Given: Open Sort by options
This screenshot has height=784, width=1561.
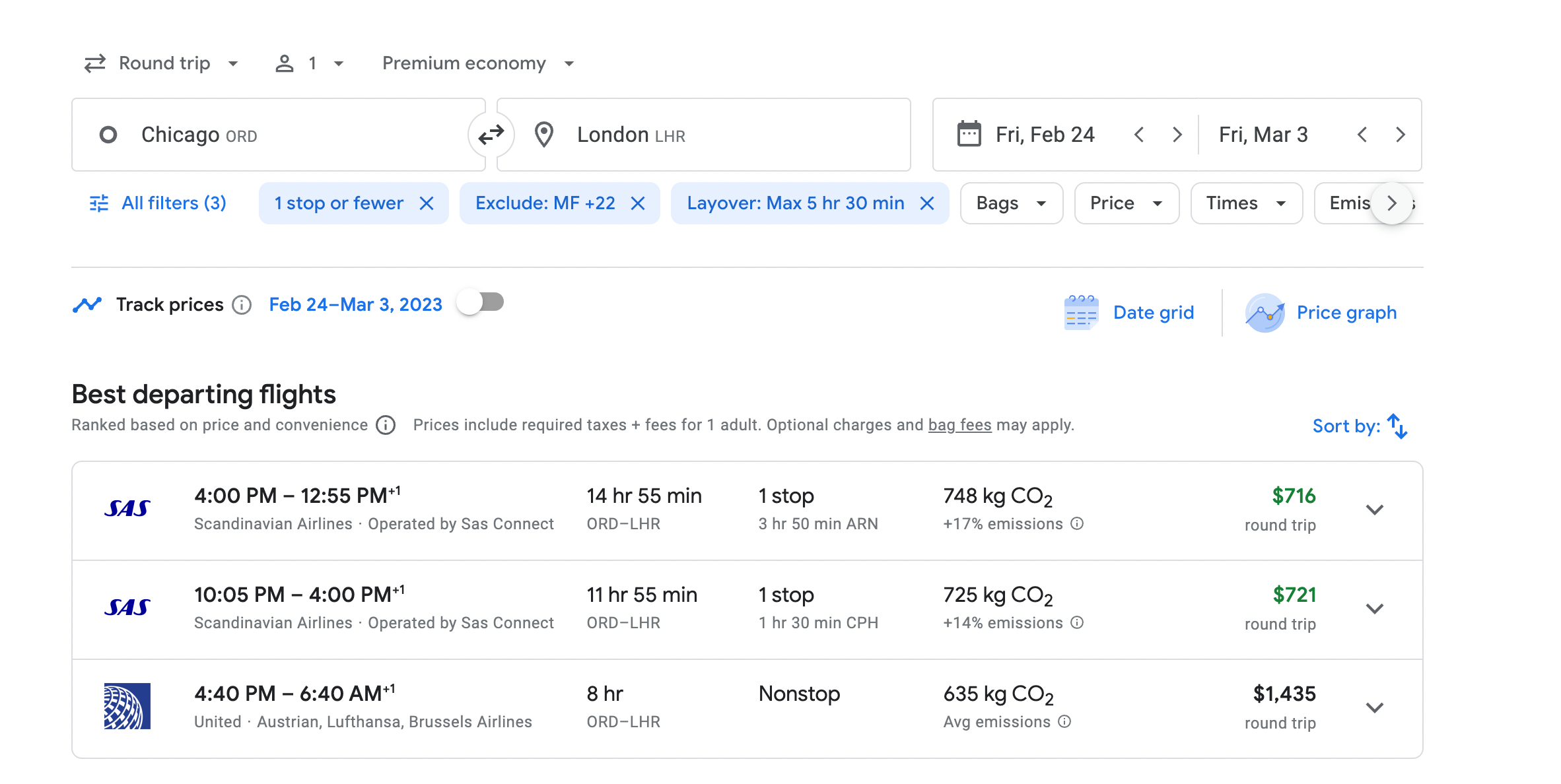Looking at the screenshot, I should pyautogui.click(x=1360, y=426).
